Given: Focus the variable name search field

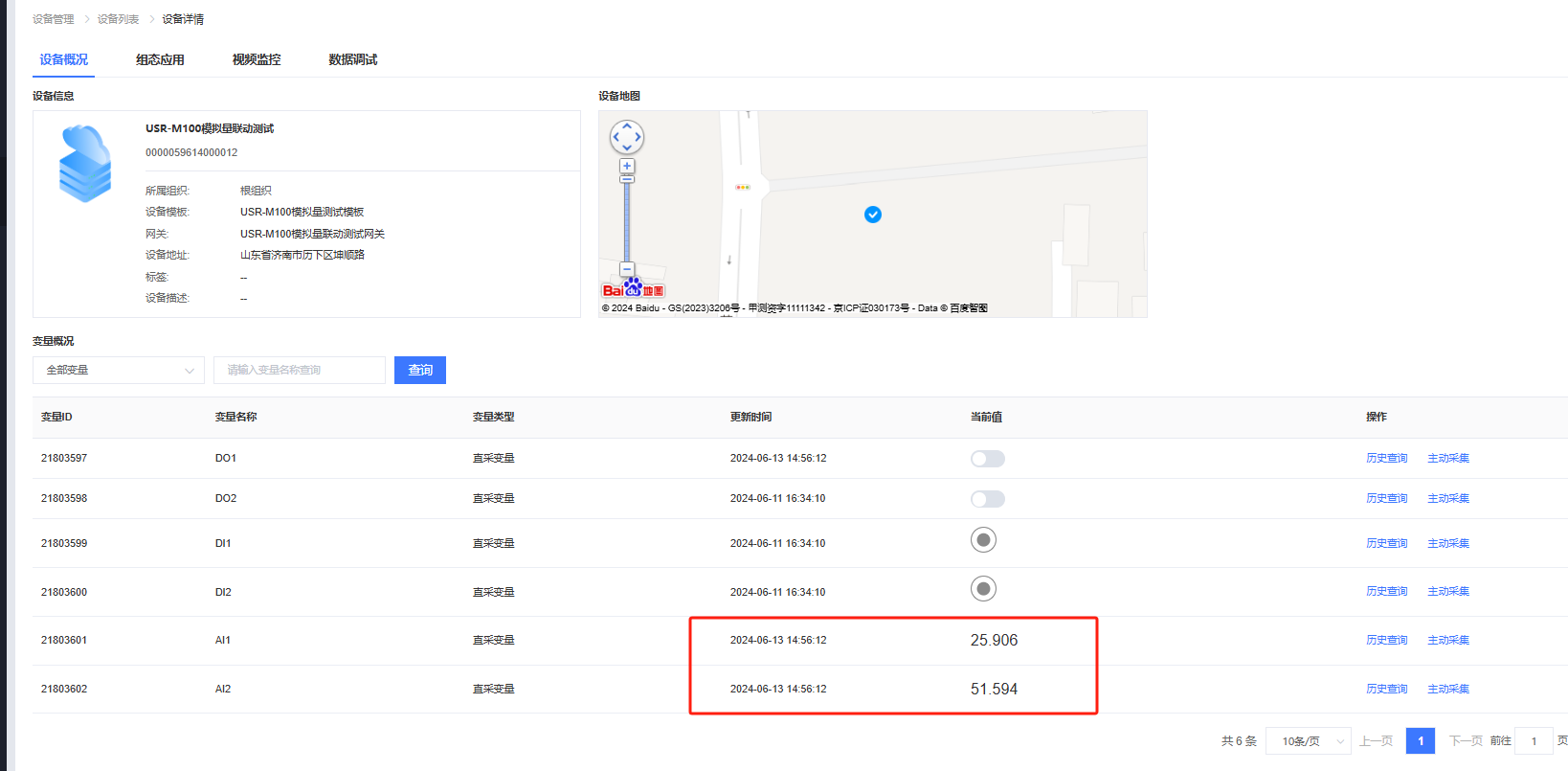Looking at the screenshot, I should click(x=299, y=371).
